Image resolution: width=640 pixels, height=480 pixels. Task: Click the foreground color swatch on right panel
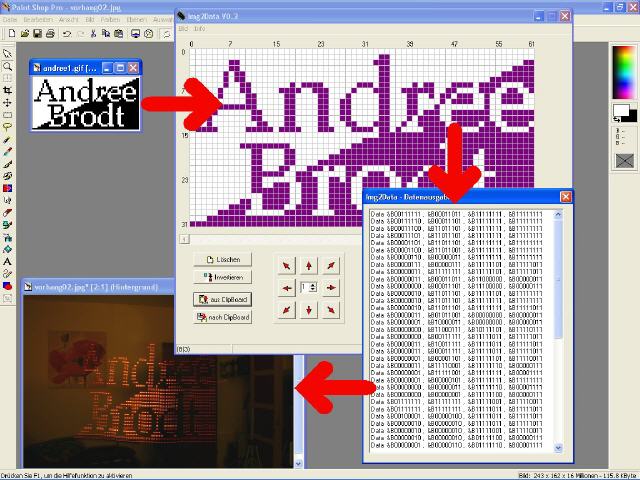[x=619, y=110]
